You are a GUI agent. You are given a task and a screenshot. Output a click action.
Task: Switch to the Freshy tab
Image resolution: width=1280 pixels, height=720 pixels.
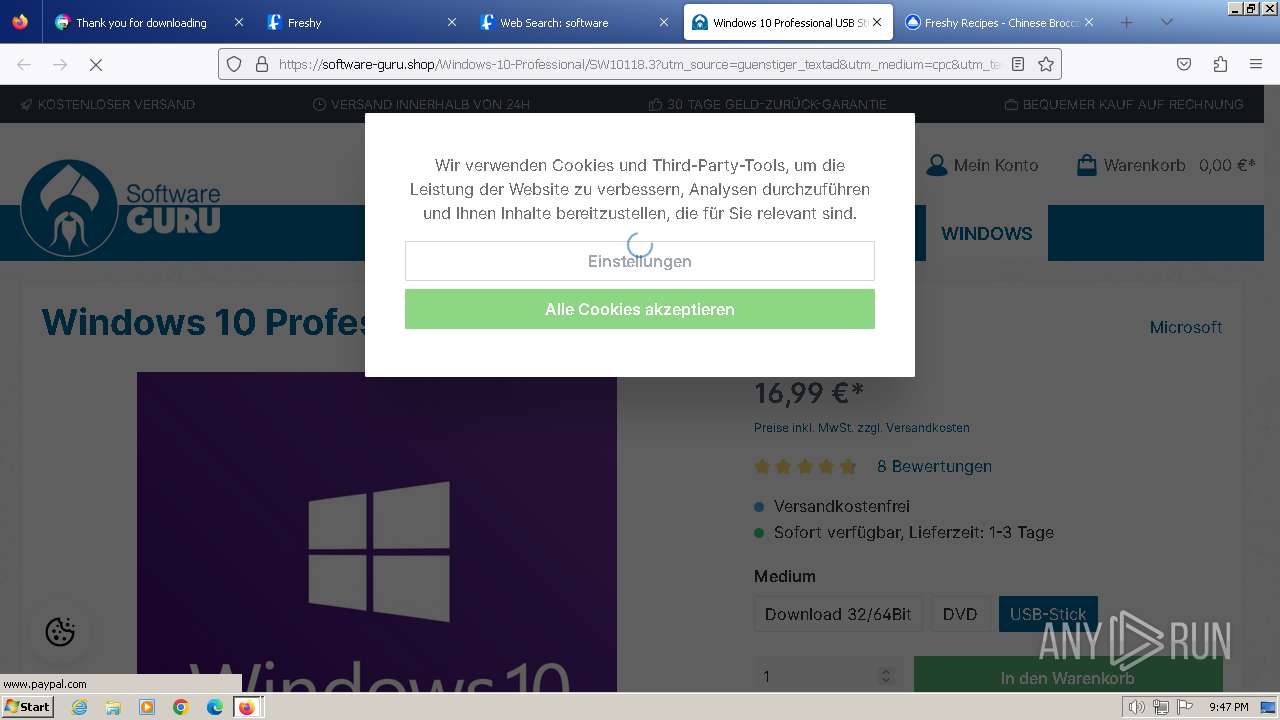[x=360, y=22]
